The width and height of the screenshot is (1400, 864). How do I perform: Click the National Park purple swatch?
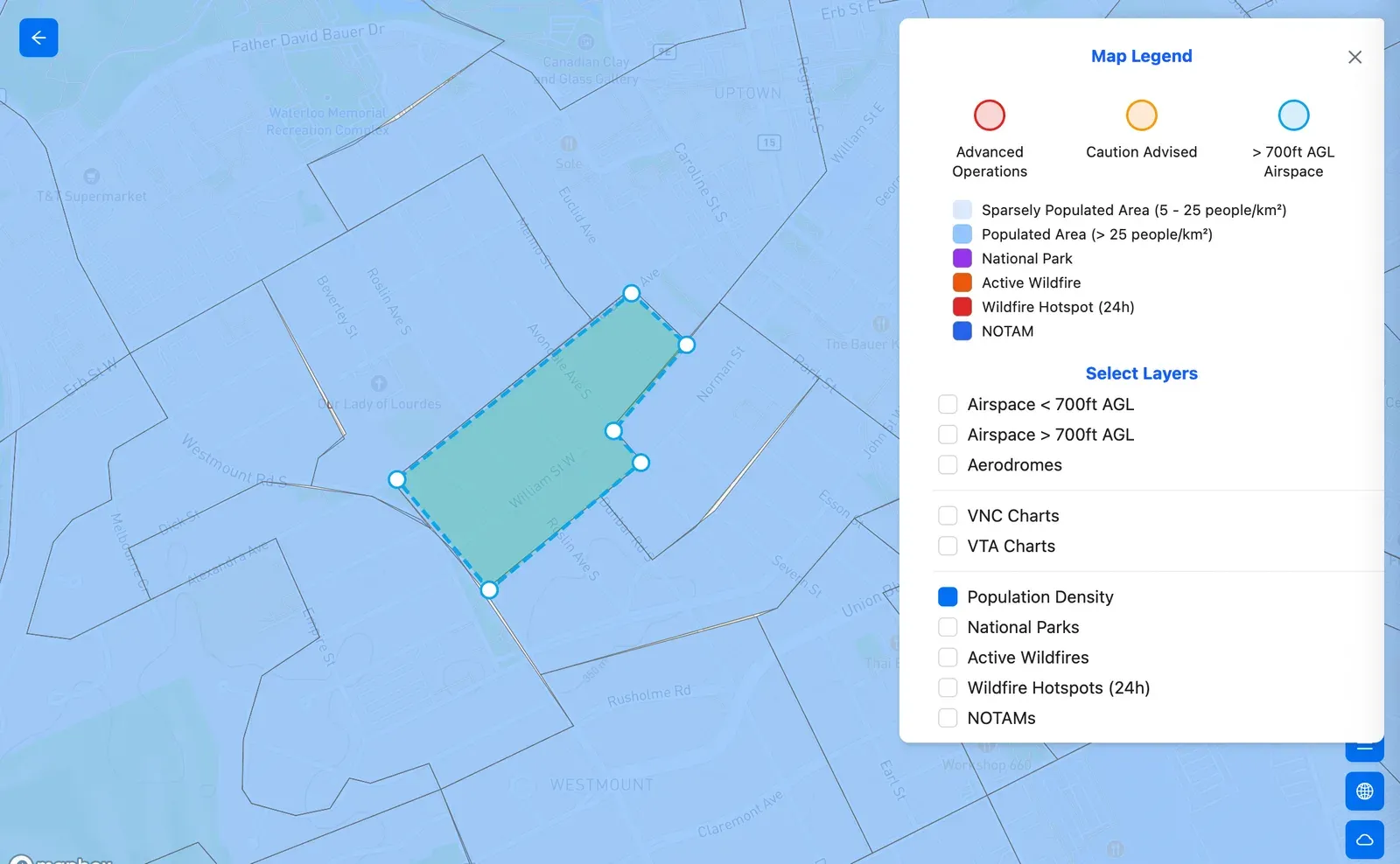tap(962, 258)
